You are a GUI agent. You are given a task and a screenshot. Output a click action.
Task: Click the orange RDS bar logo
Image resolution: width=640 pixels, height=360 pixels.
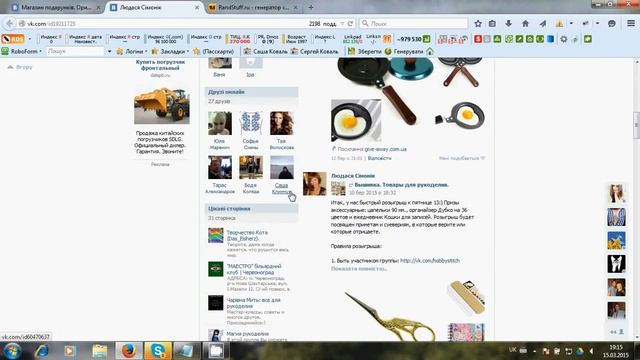[13, 39]
